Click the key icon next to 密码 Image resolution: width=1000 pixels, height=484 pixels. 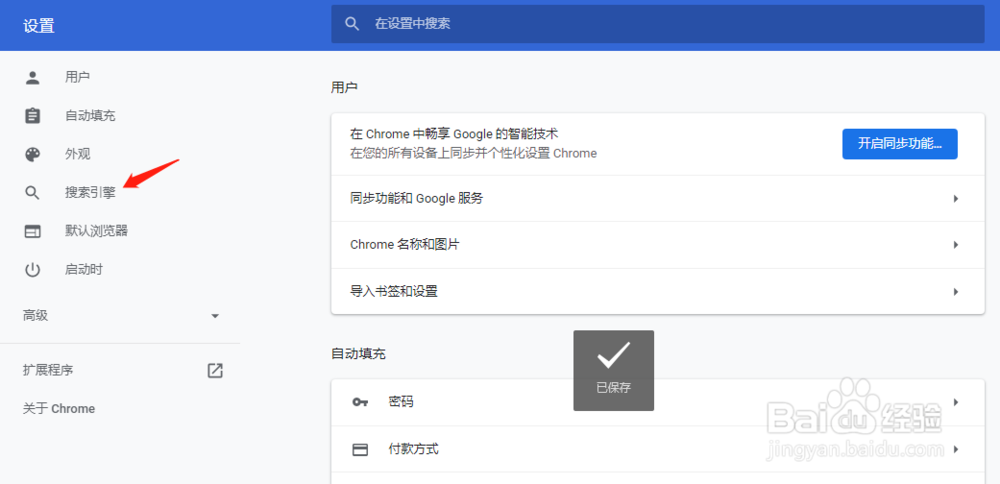tap(360, 402)
